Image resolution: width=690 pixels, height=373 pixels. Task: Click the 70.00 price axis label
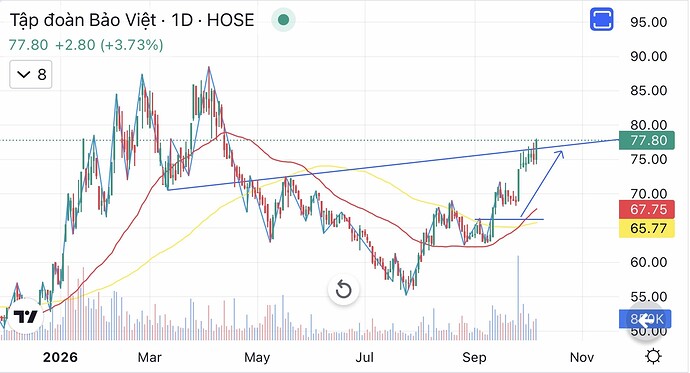pos(649,194)
